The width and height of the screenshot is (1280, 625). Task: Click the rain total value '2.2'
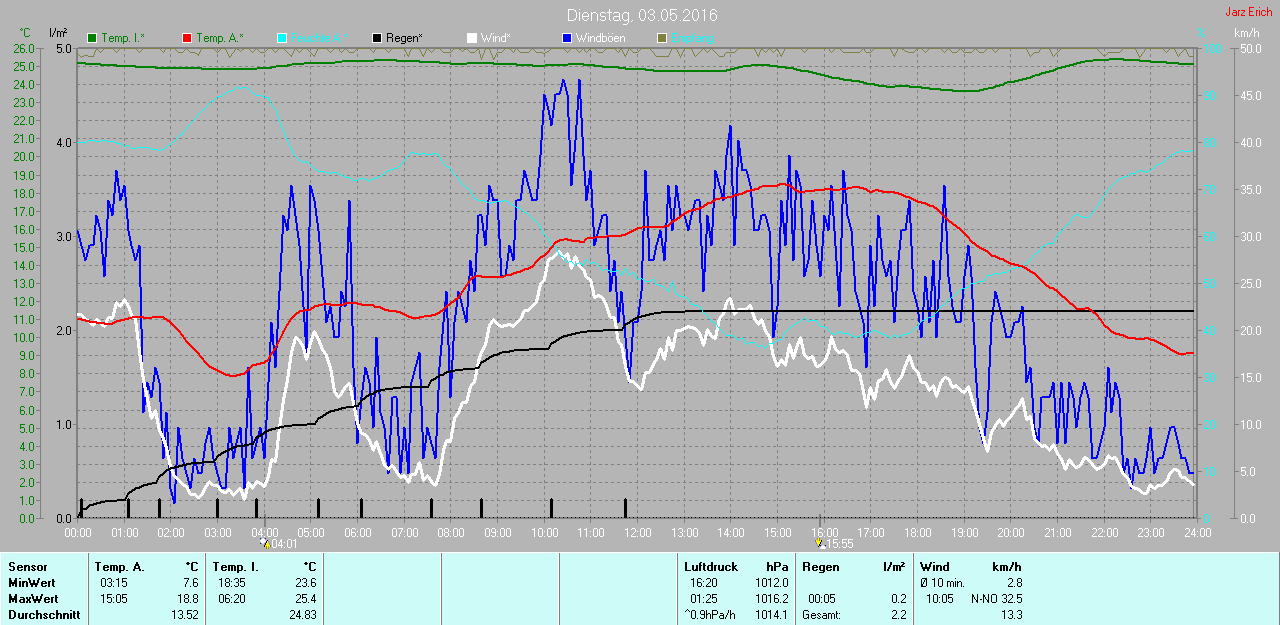tap(897, 615)
